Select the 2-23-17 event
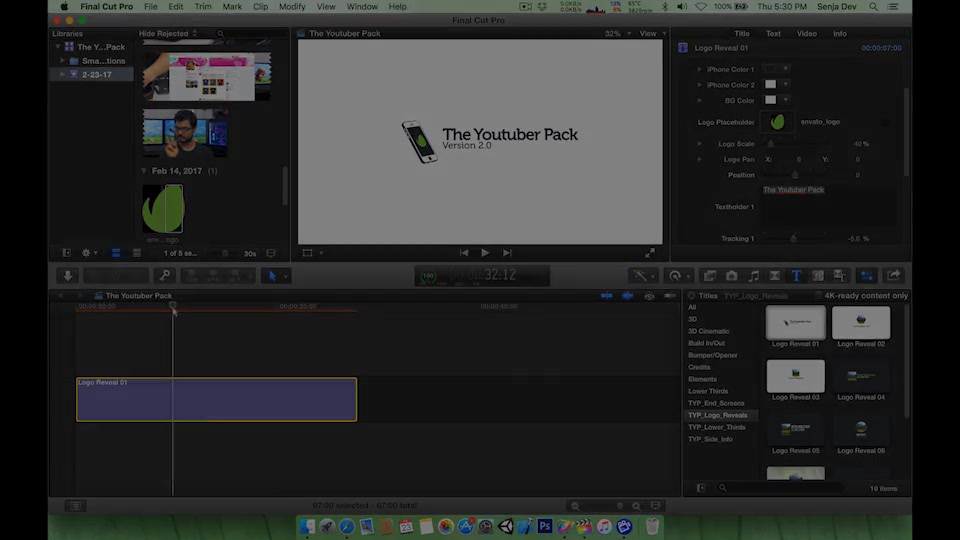The width and height of the screenshot is (960, 540). pos(92,75)
